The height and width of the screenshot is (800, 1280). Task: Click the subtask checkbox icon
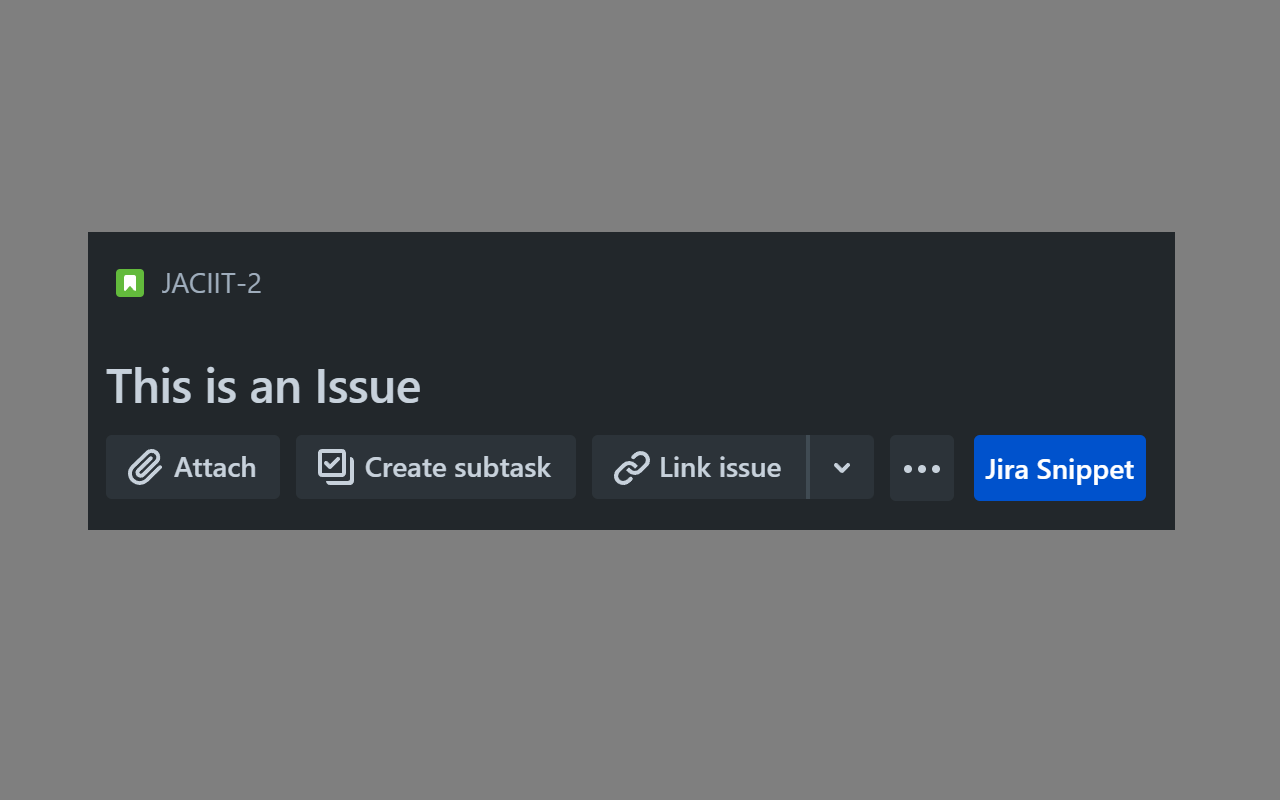[337, 467]
